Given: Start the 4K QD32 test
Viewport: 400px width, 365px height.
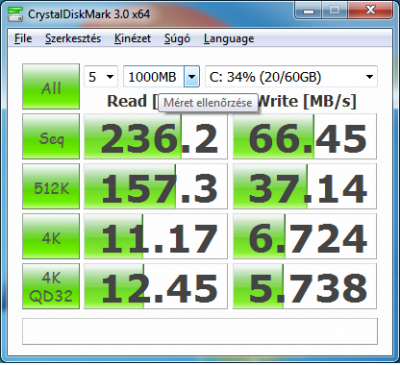Looking at the screenshot, I should 51,286.
